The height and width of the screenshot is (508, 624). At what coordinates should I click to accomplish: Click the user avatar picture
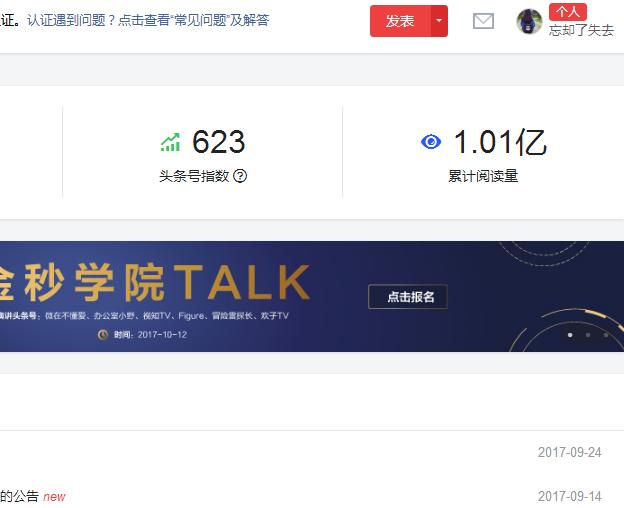529,21
